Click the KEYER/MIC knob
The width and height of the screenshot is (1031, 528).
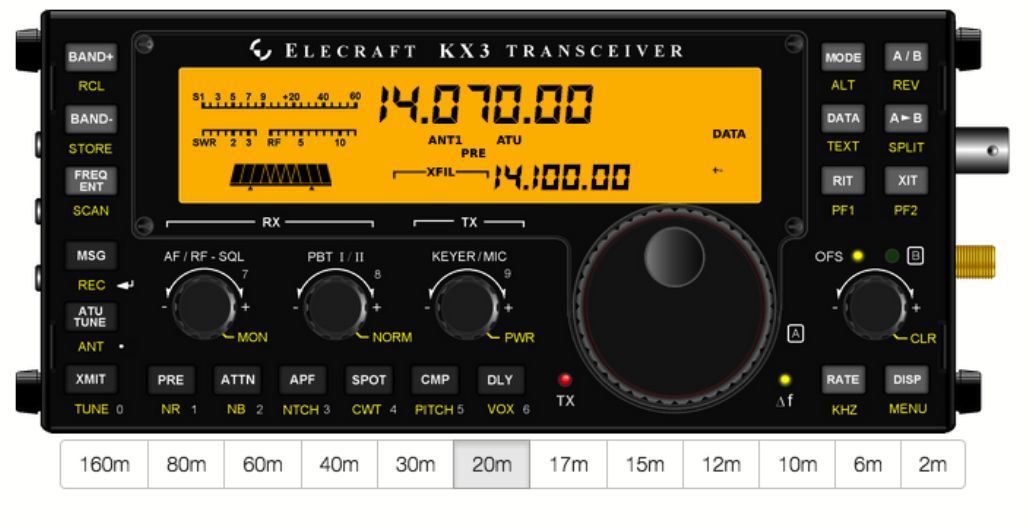(467, 306)
